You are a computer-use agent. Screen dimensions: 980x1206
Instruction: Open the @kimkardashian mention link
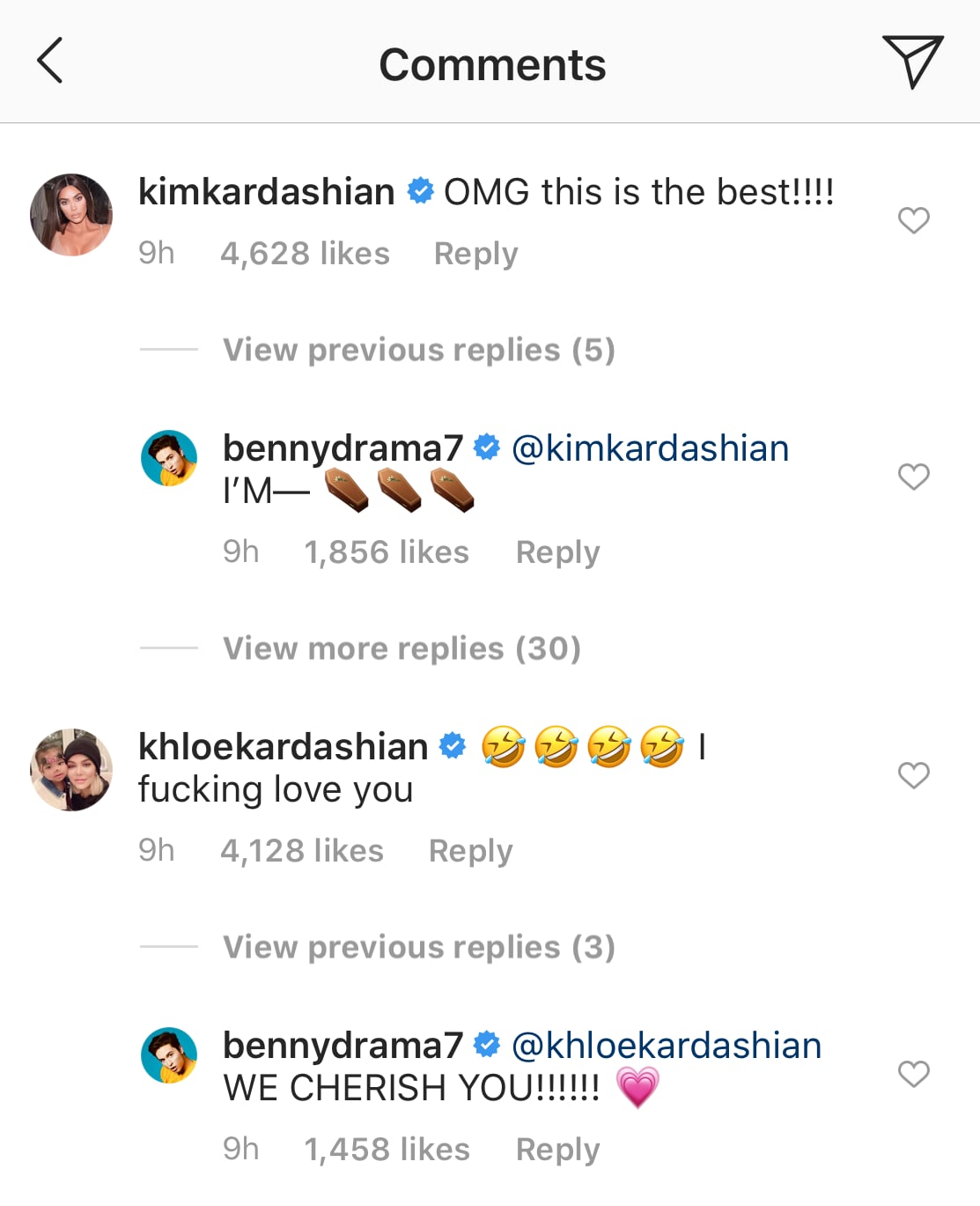coord(650,448)
